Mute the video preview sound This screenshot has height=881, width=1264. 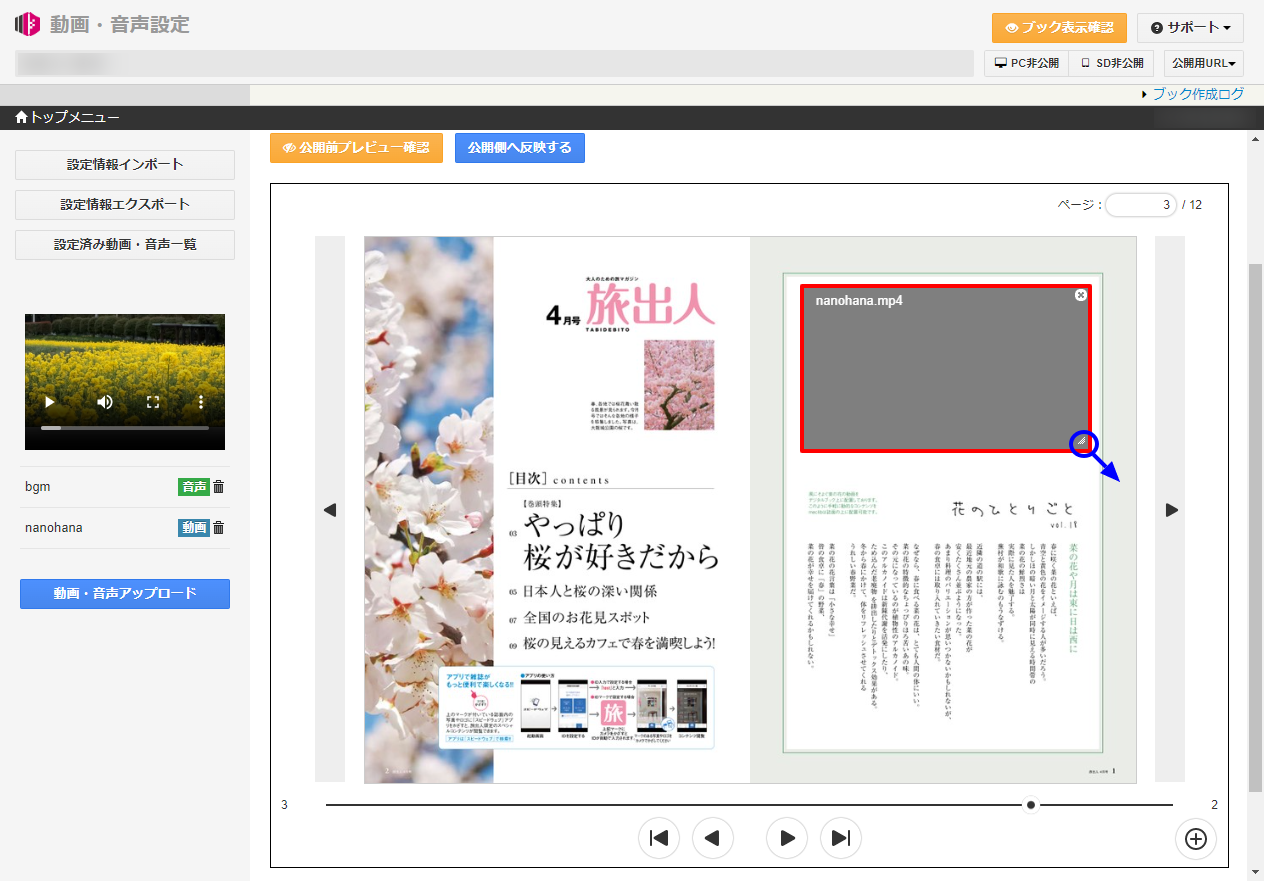[x=105, y=402]
